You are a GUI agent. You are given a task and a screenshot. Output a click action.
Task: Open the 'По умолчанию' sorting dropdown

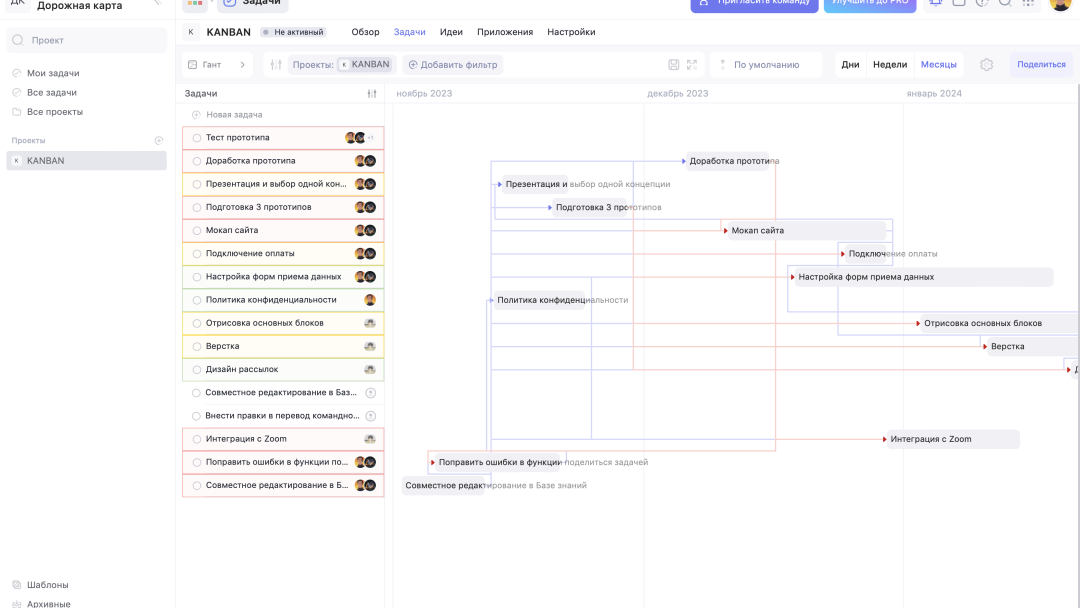click(x=766, y=65)
